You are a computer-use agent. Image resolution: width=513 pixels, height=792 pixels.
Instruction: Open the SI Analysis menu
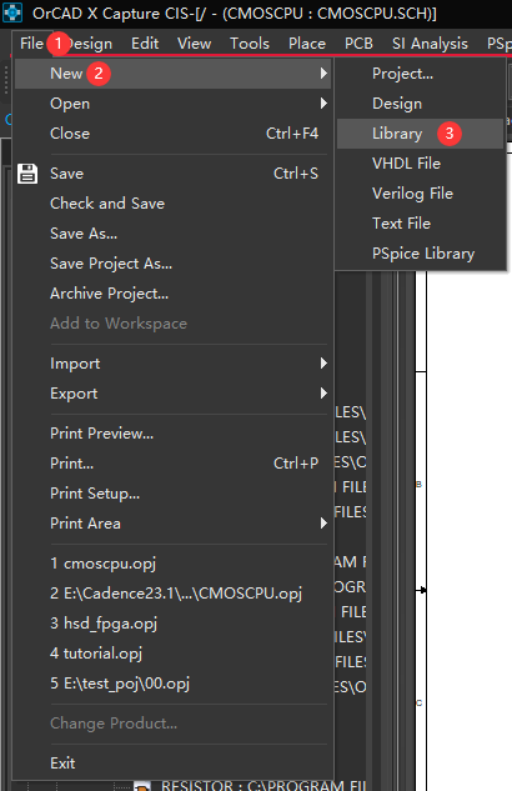click(430, 43)
